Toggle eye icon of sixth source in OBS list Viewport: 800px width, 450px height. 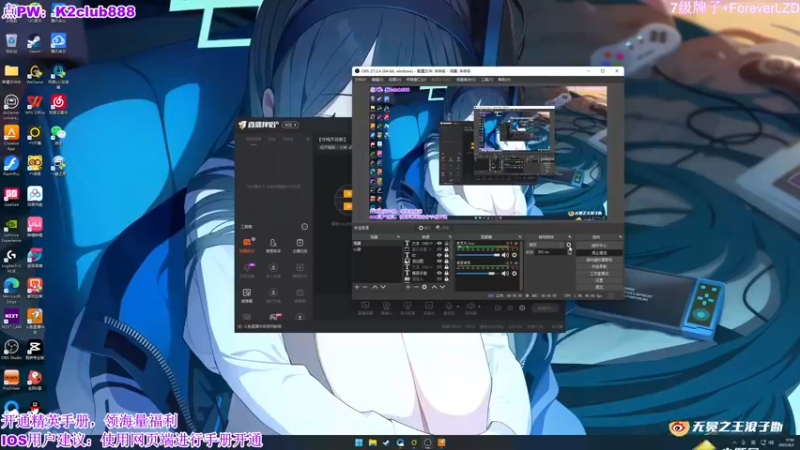pyautogui.click(x=439, y=273)
